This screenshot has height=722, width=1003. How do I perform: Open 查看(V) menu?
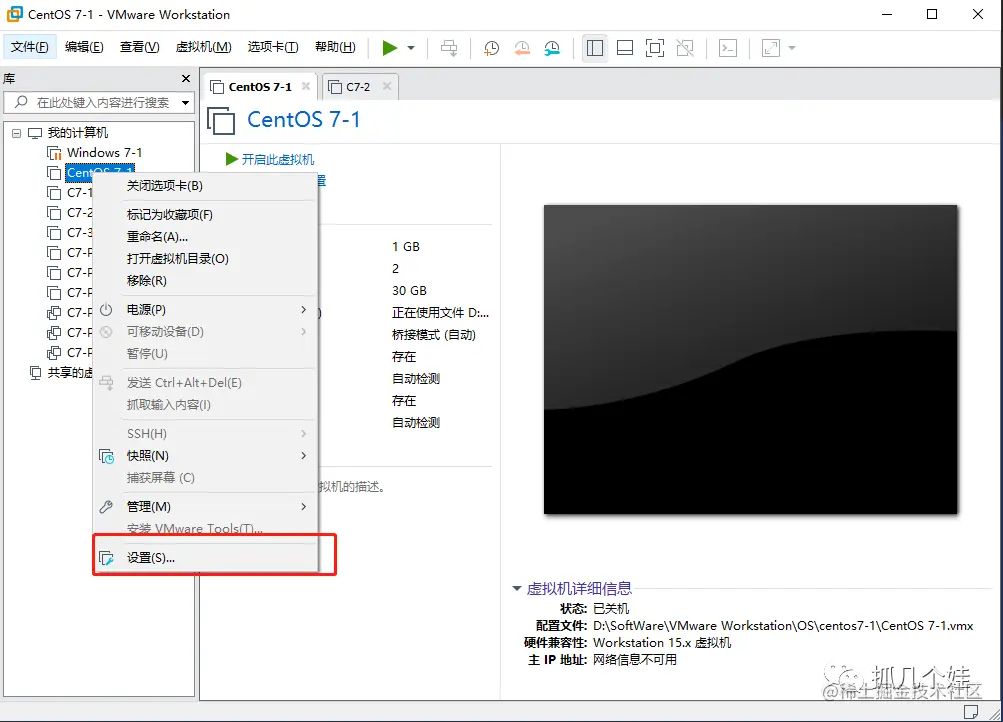(139, 47)
